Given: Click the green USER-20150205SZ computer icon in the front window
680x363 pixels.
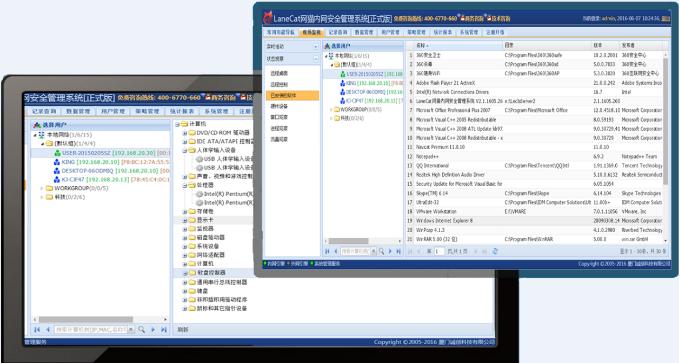Looking at the screenshot, I should pos(343,74).
